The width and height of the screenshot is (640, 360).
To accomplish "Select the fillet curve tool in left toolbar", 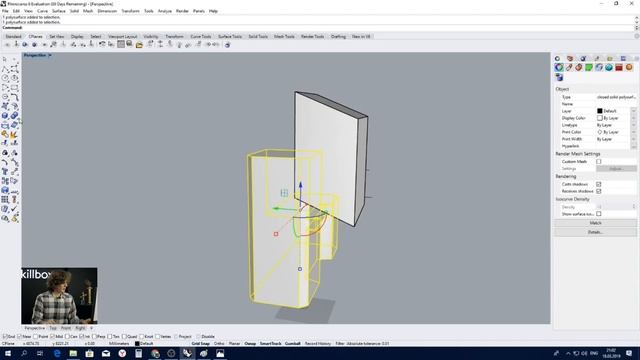I will tap(14, 97).
